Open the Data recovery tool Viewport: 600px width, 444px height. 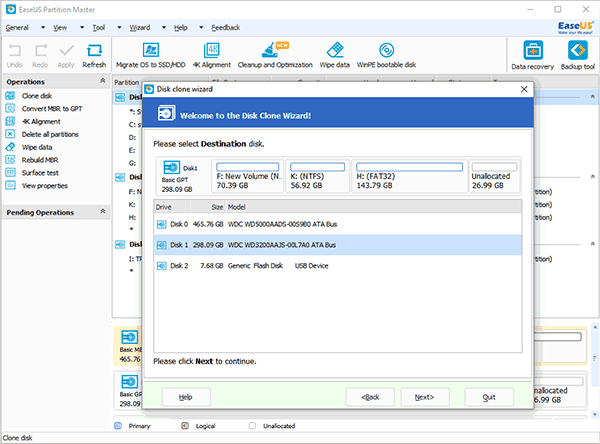pyautogui.click(x=533, y=56)
